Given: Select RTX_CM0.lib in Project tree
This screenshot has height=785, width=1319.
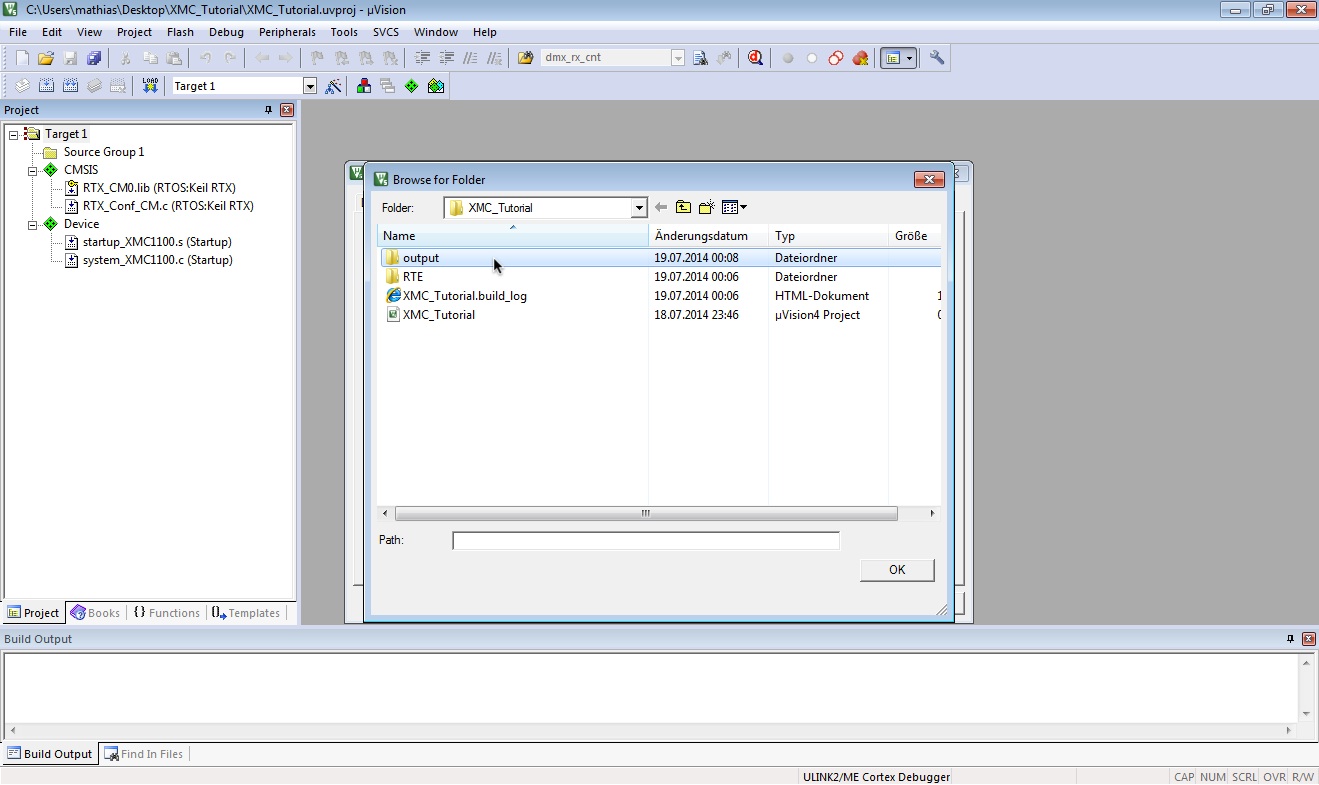Looking at the screenshot, I should [x=159, y=188].
